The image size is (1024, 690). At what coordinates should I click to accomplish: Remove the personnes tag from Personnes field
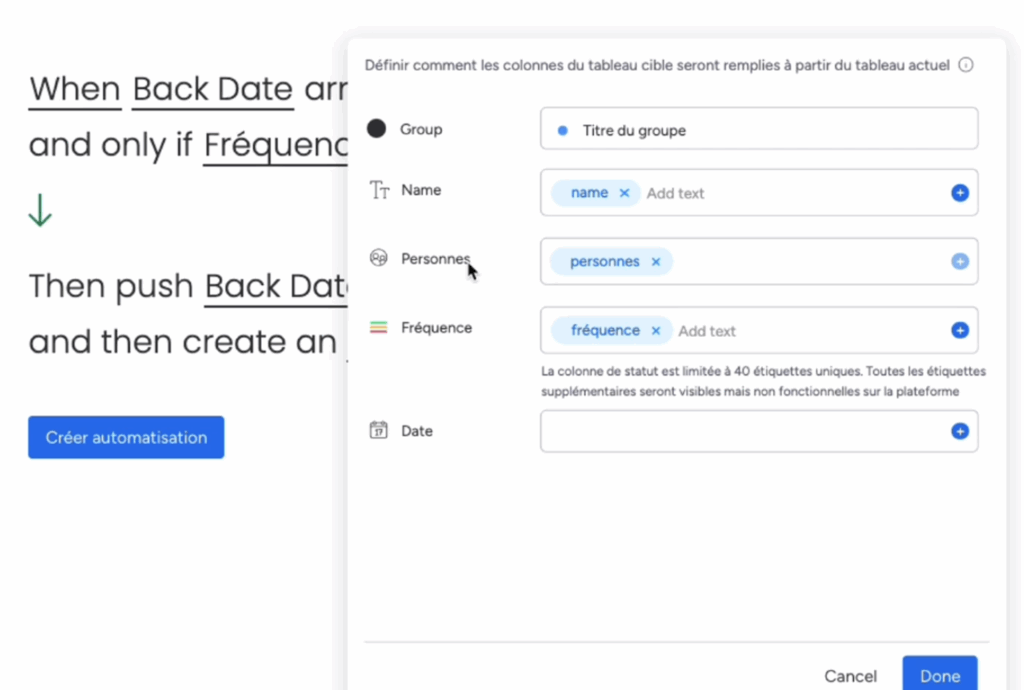pos(656,261)
